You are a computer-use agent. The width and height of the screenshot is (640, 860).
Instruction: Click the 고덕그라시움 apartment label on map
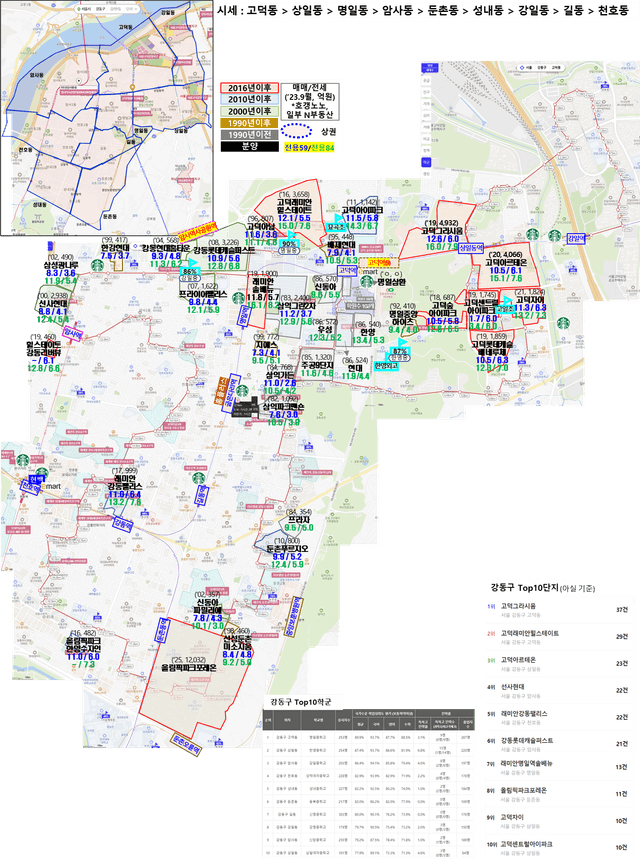coord(443,231)
